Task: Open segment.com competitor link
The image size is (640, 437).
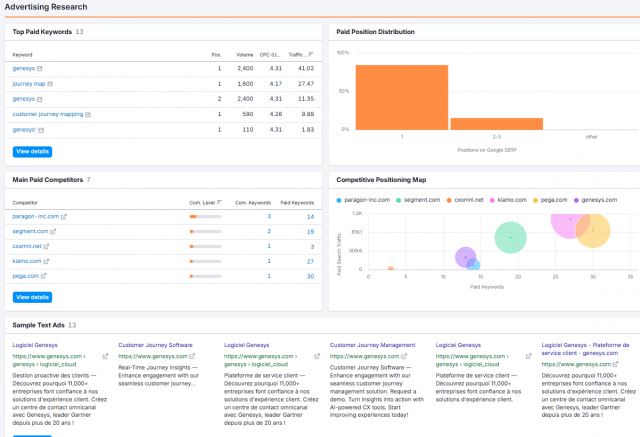Action: pyautogui.click(x=30, y=231)
